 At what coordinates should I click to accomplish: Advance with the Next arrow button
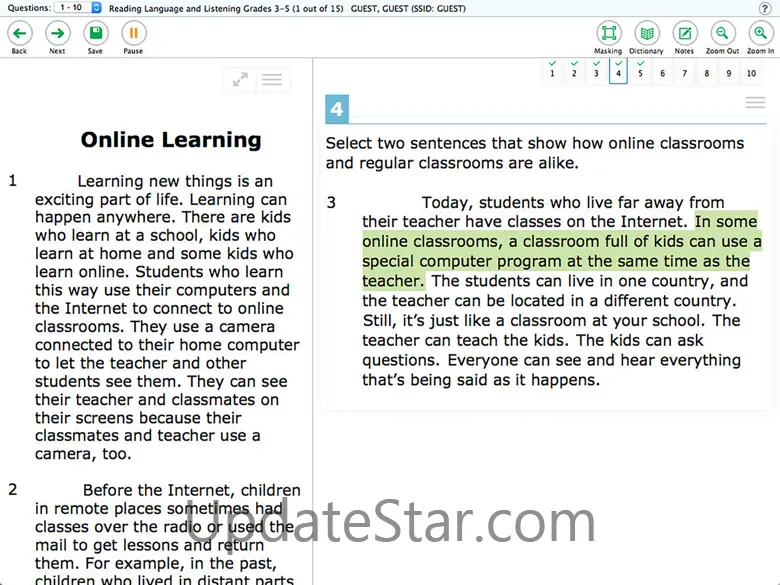(57, 34)
